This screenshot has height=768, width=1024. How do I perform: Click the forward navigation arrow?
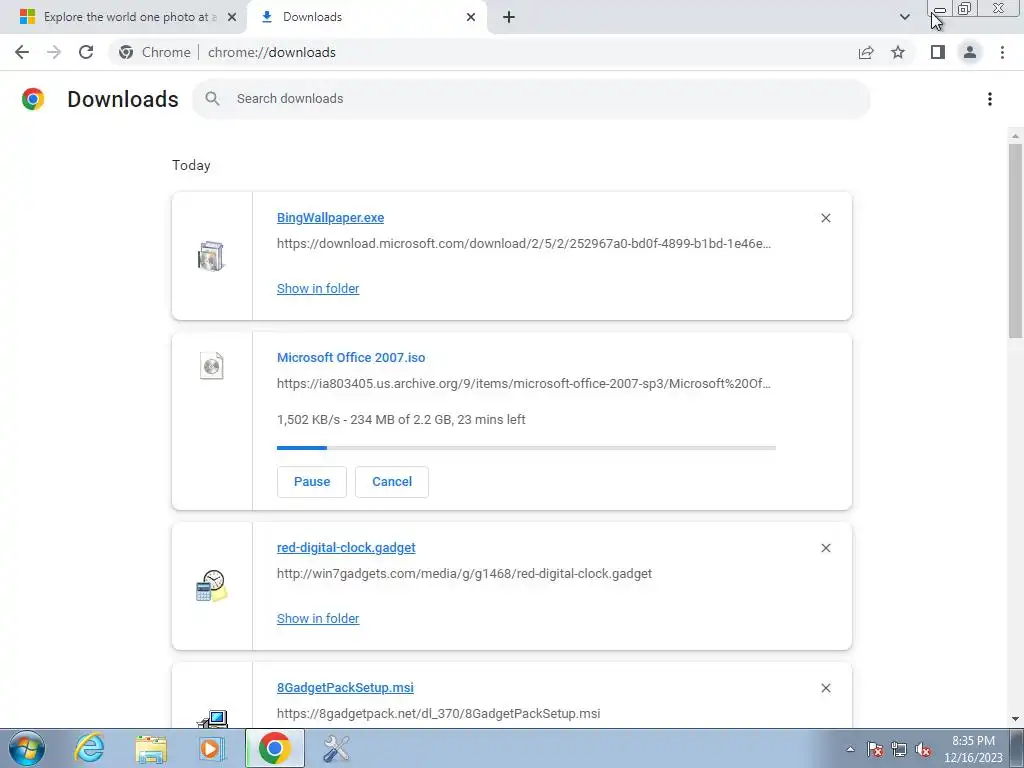tap(54, 52)
